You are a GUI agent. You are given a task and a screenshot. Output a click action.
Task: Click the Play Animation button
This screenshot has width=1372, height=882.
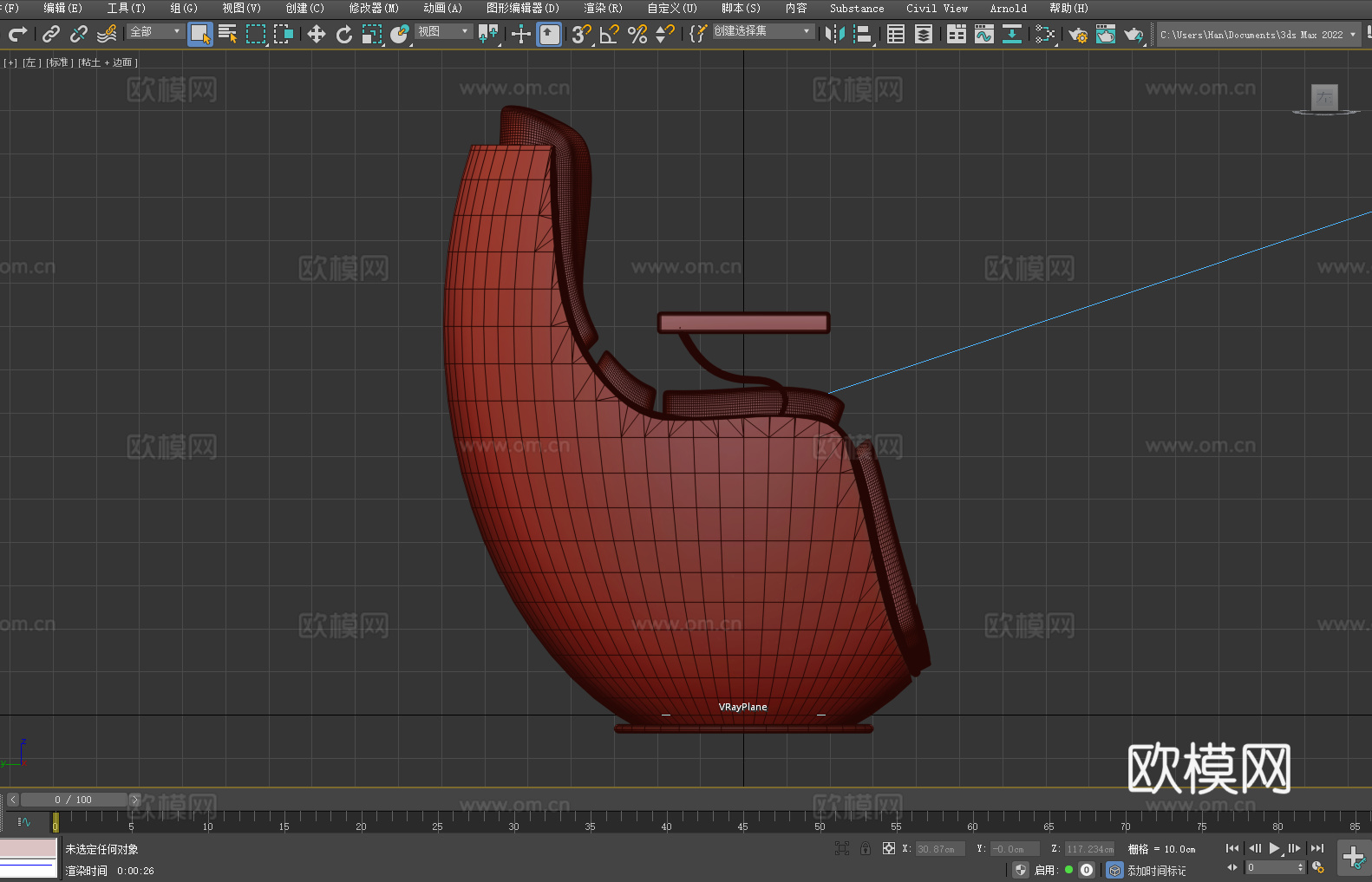[1275, 848]
